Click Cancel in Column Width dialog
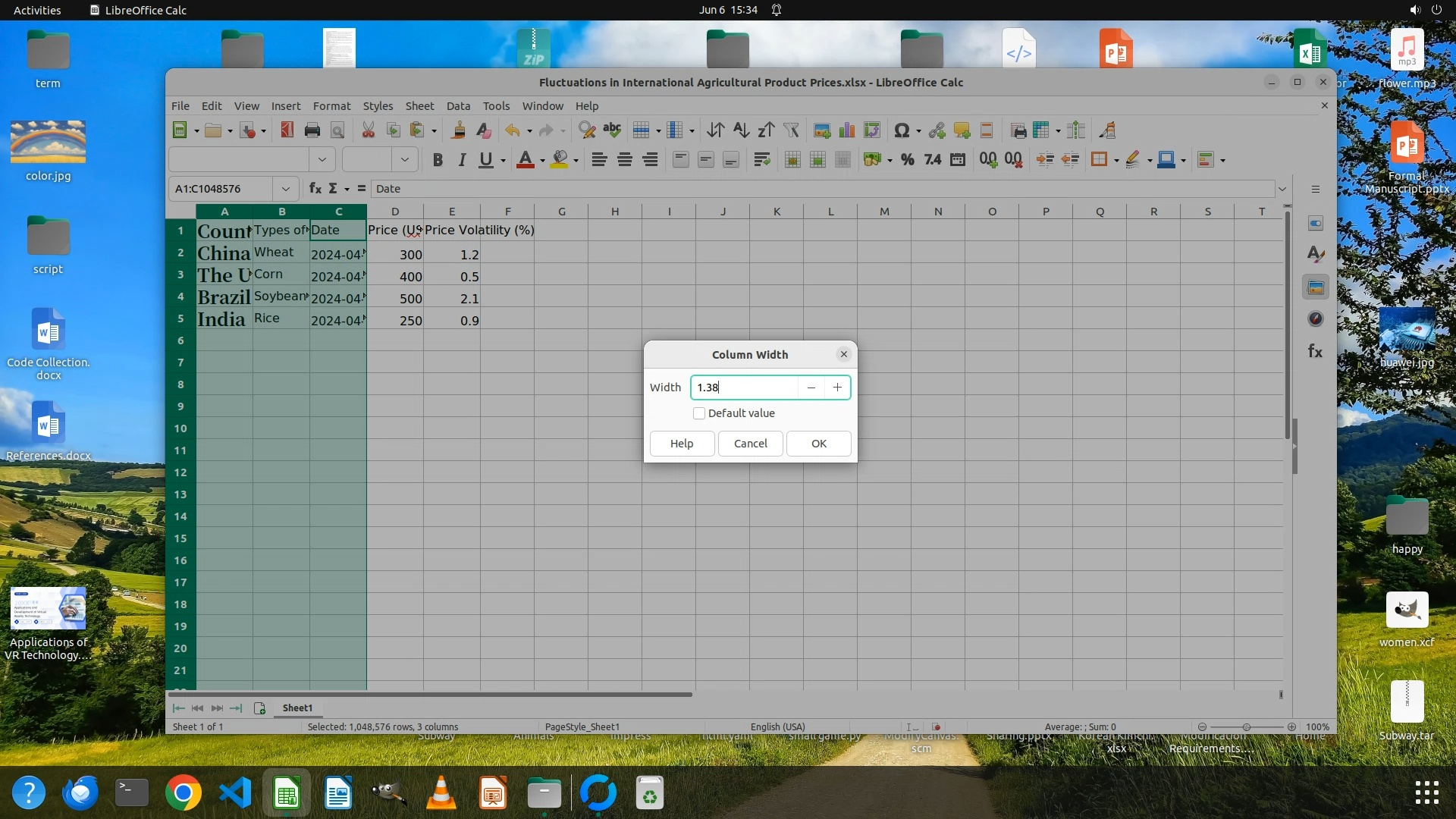Image resolution: width=1456 pixels, height=819 pixels. click(750, 444)
